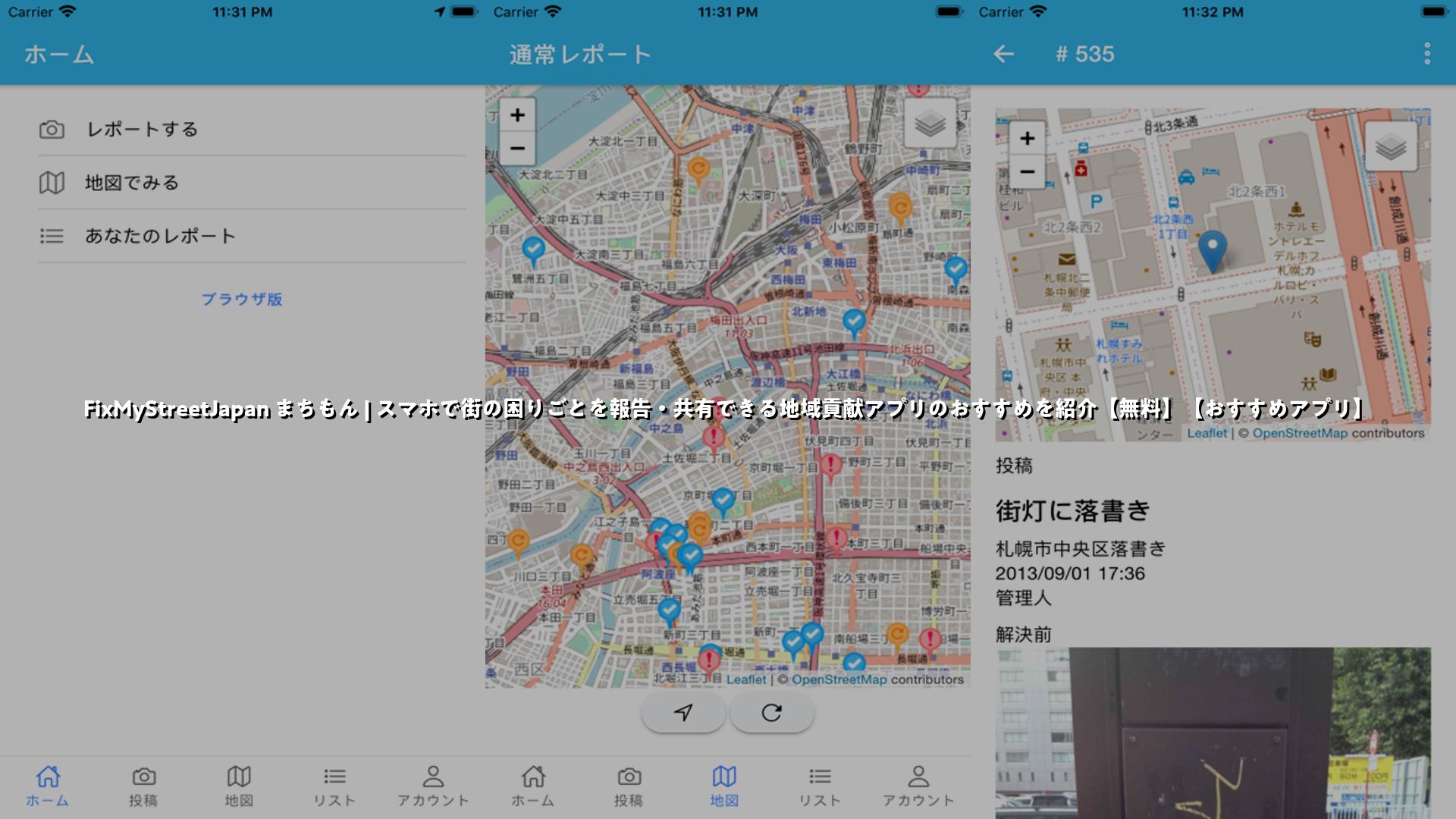Select リスト tab in map screen

coord(820,786)
